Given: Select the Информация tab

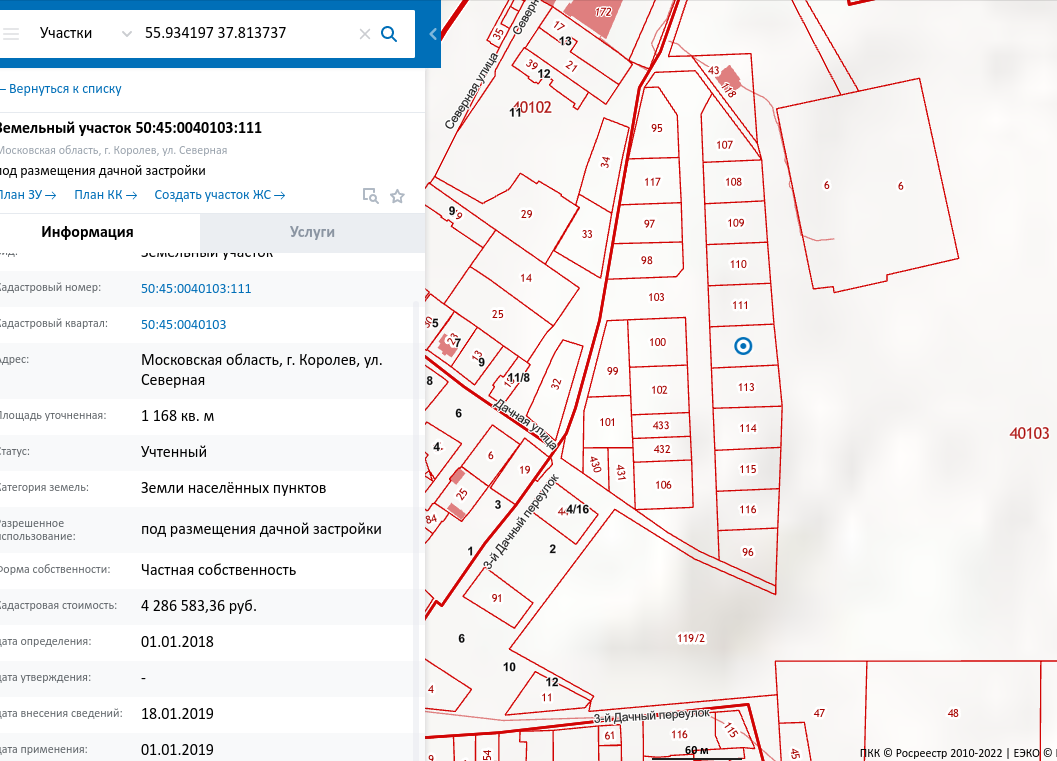Looking at the screenshot, I should [87, 232].
